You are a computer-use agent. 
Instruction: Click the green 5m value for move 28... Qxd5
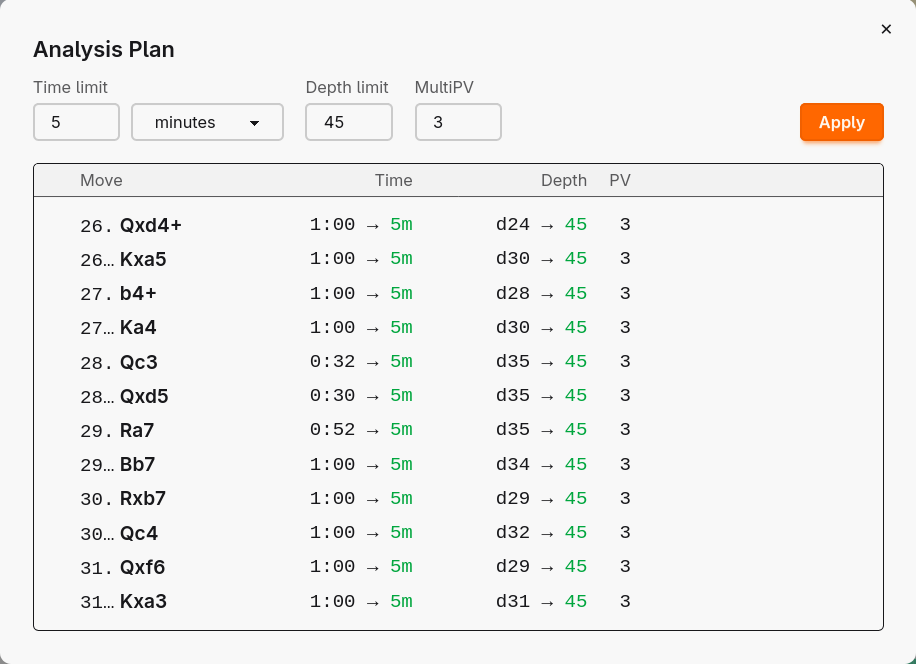click(401, 396)
